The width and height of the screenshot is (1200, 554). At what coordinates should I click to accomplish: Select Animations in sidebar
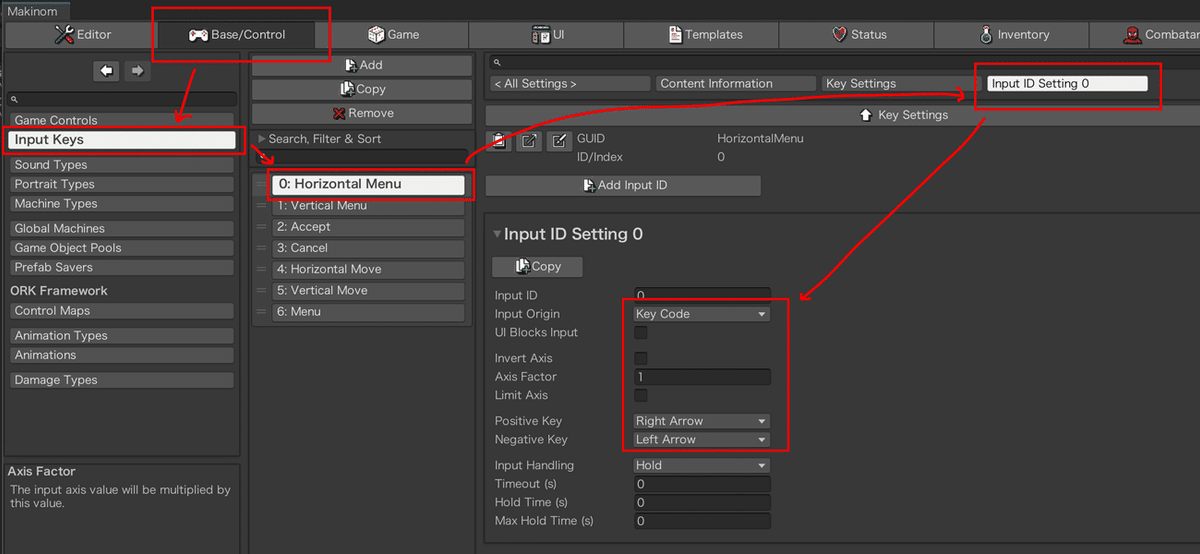tap(122, 355)
